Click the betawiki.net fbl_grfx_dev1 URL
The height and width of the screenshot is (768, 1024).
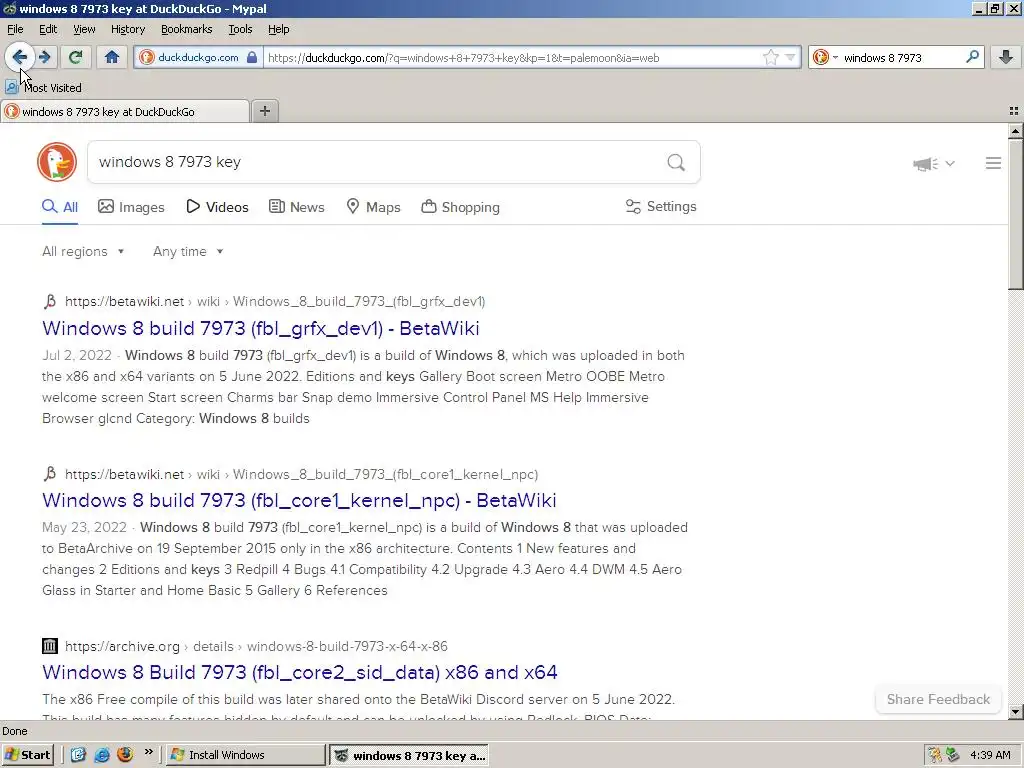click(275, 301)
